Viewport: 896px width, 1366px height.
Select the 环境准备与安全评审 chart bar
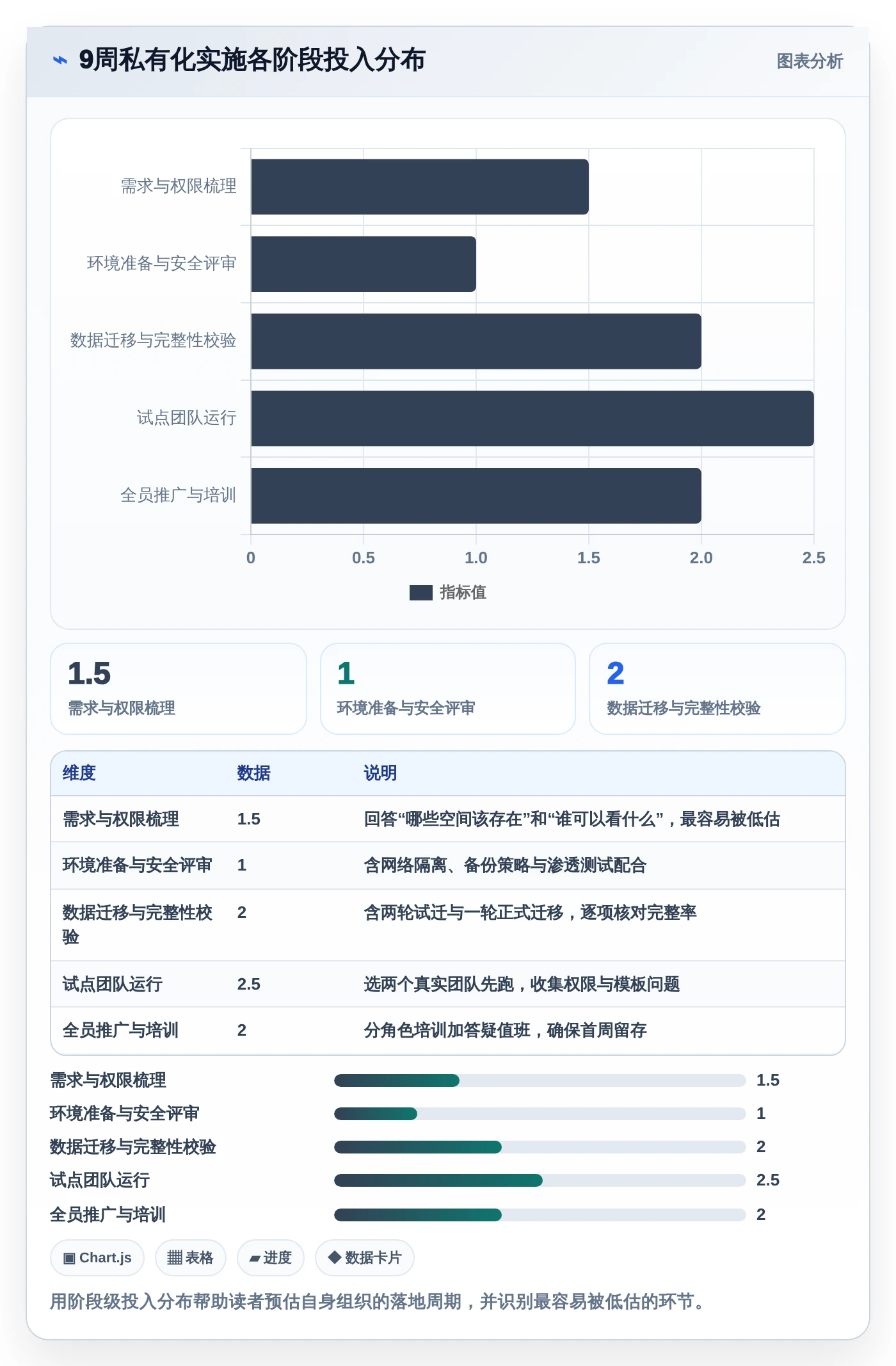coord(364,264)
